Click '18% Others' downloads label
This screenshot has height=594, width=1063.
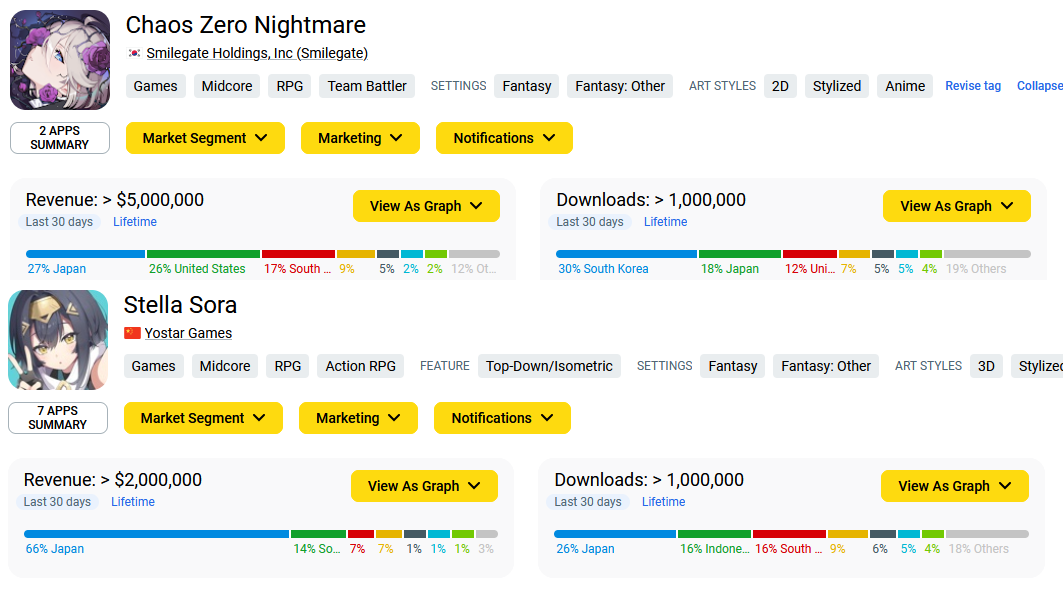tap(978, 549)
